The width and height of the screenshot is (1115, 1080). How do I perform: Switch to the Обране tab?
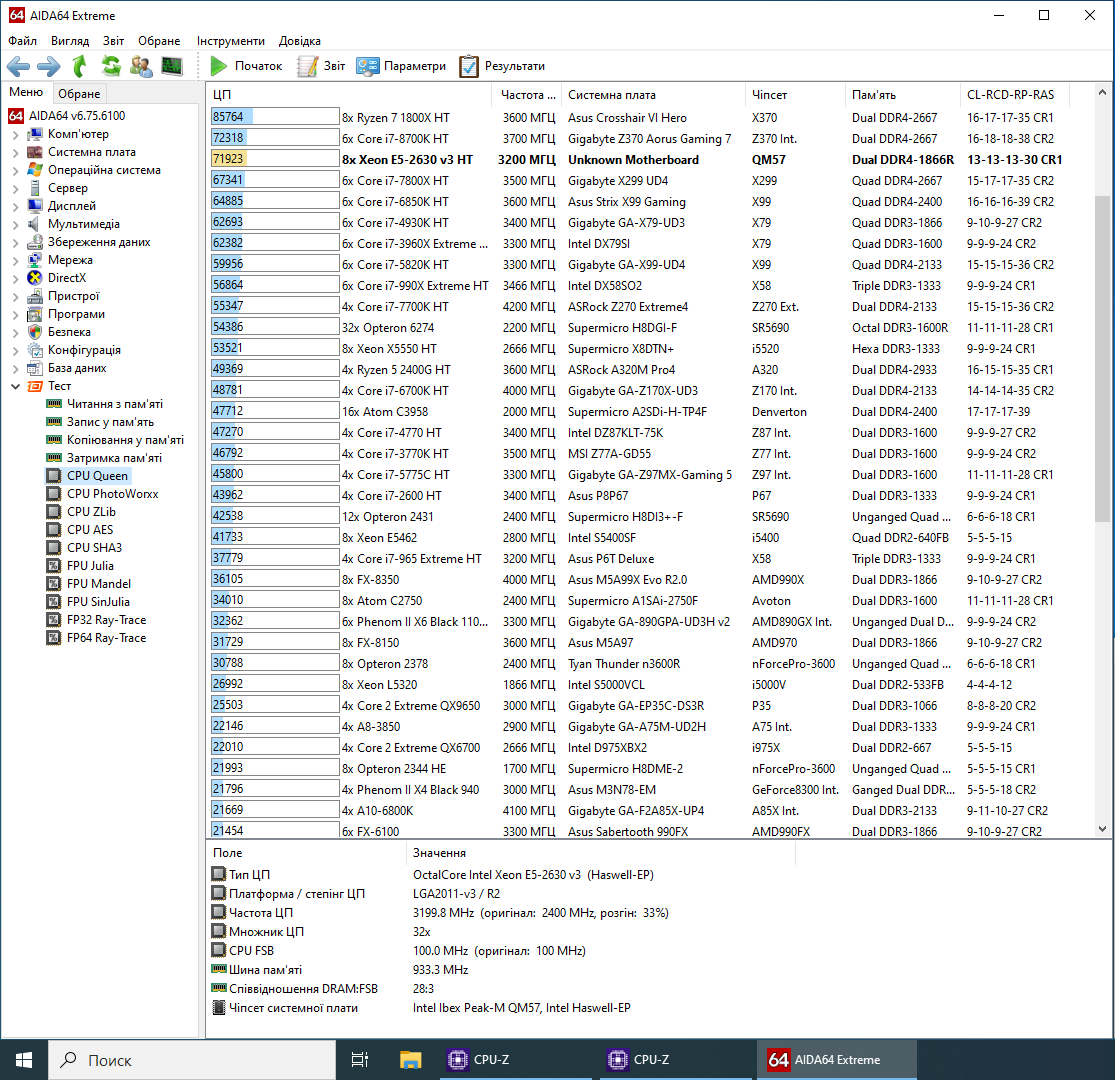(x=79, y=94)
